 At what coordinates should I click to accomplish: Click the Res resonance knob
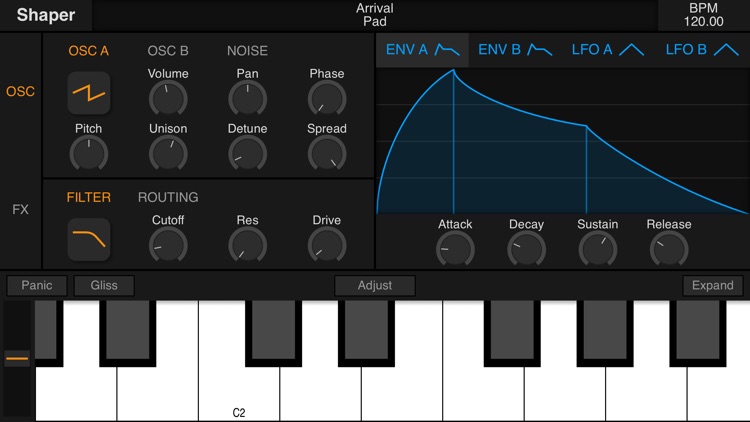247,245
